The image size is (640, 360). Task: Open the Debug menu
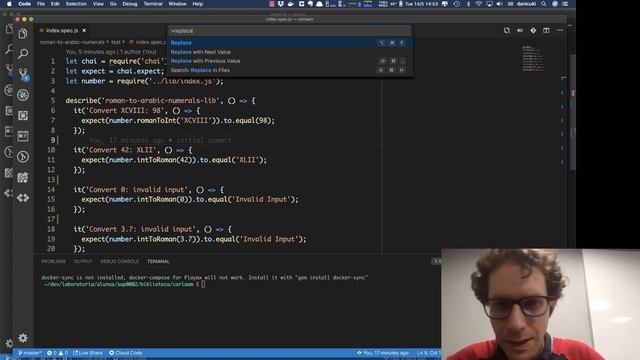(x=130, y=4)
